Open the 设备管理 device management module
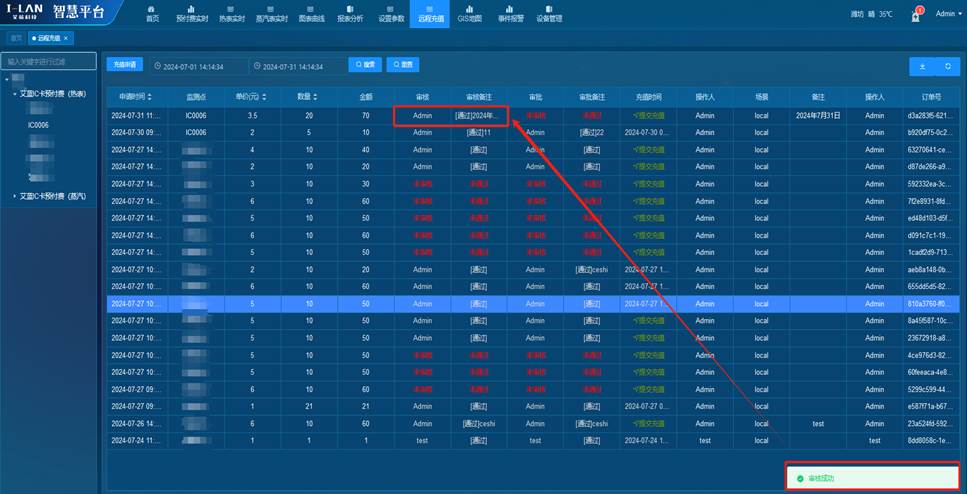 click(x=549, y=13)
